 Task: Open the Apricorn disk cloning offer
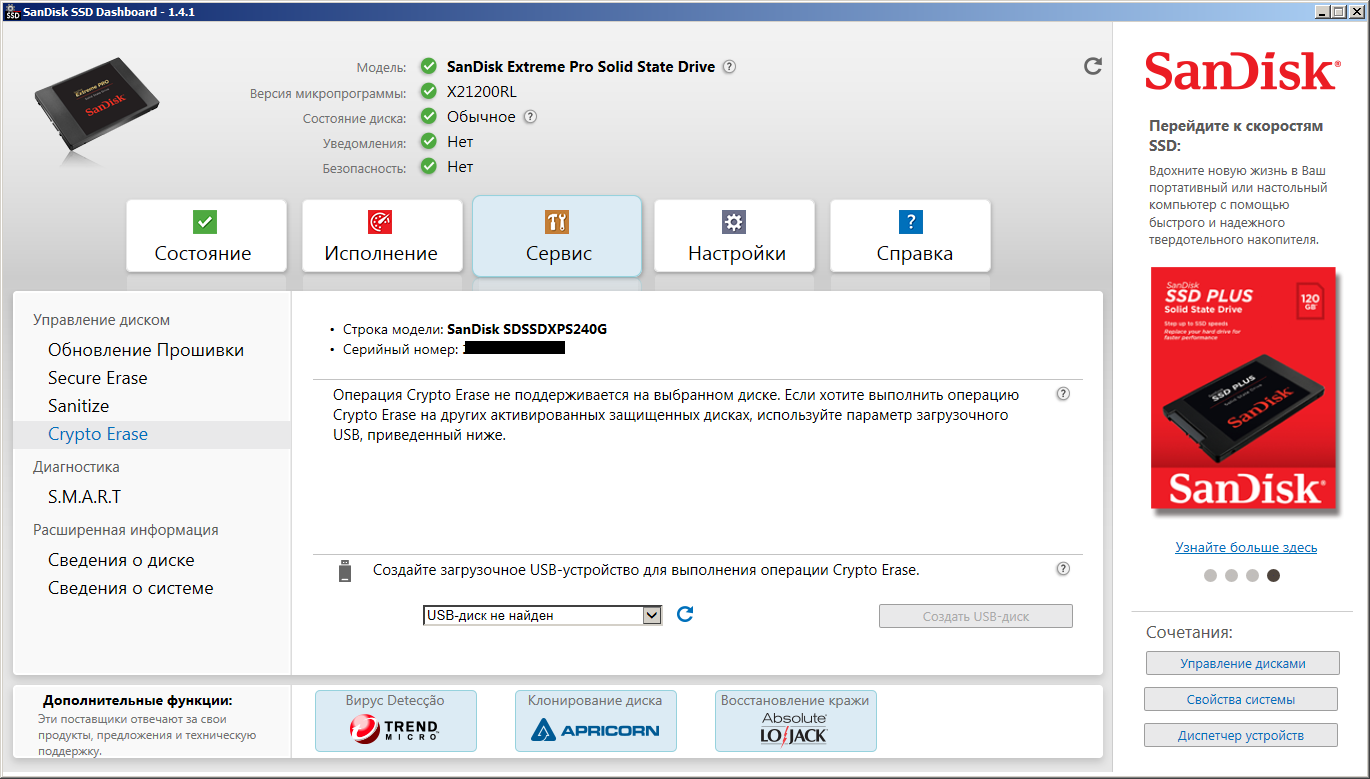[x=595, y=720]
